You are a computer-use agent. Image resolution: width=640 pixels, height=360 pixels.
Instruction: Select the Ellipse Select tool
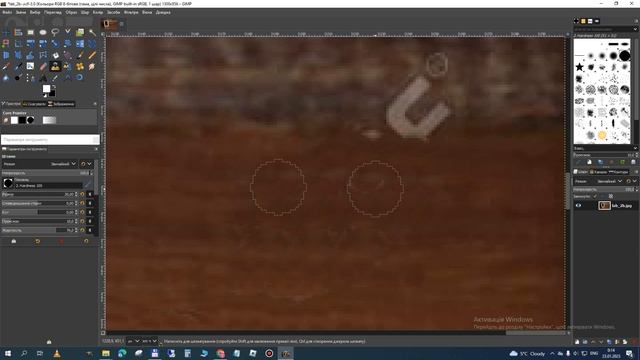(x=43, y=32)
